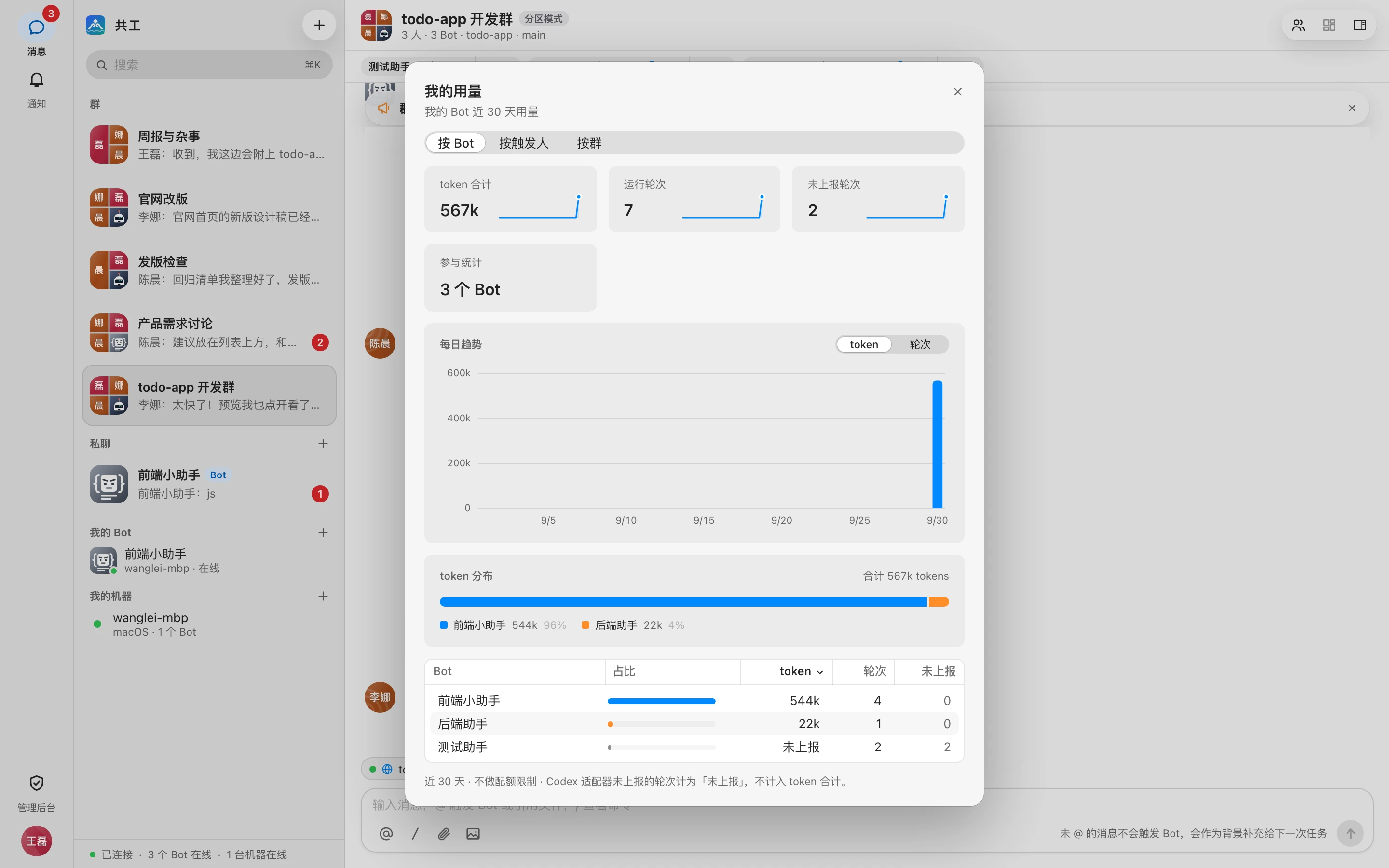Click the 测试助手 table row
Image resolution: width=1389 pixels, height=868 pixels.
coord(694,747)
